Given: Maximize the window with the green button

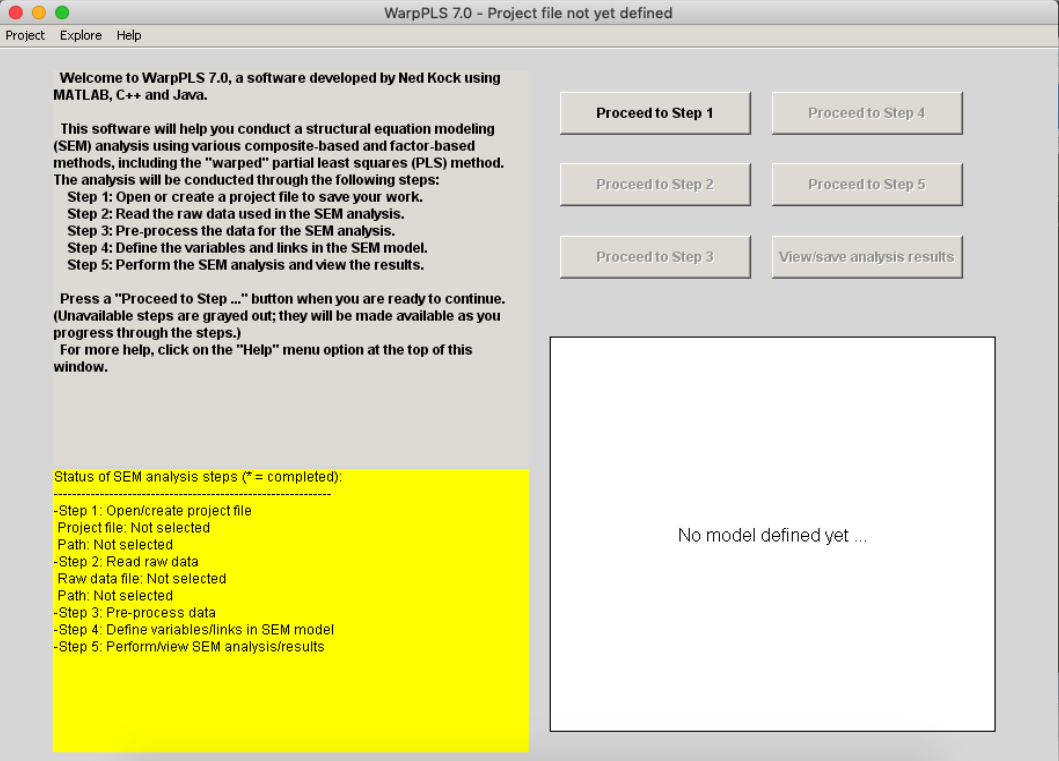Looking at the screenshot, I should tap(62, 12).
